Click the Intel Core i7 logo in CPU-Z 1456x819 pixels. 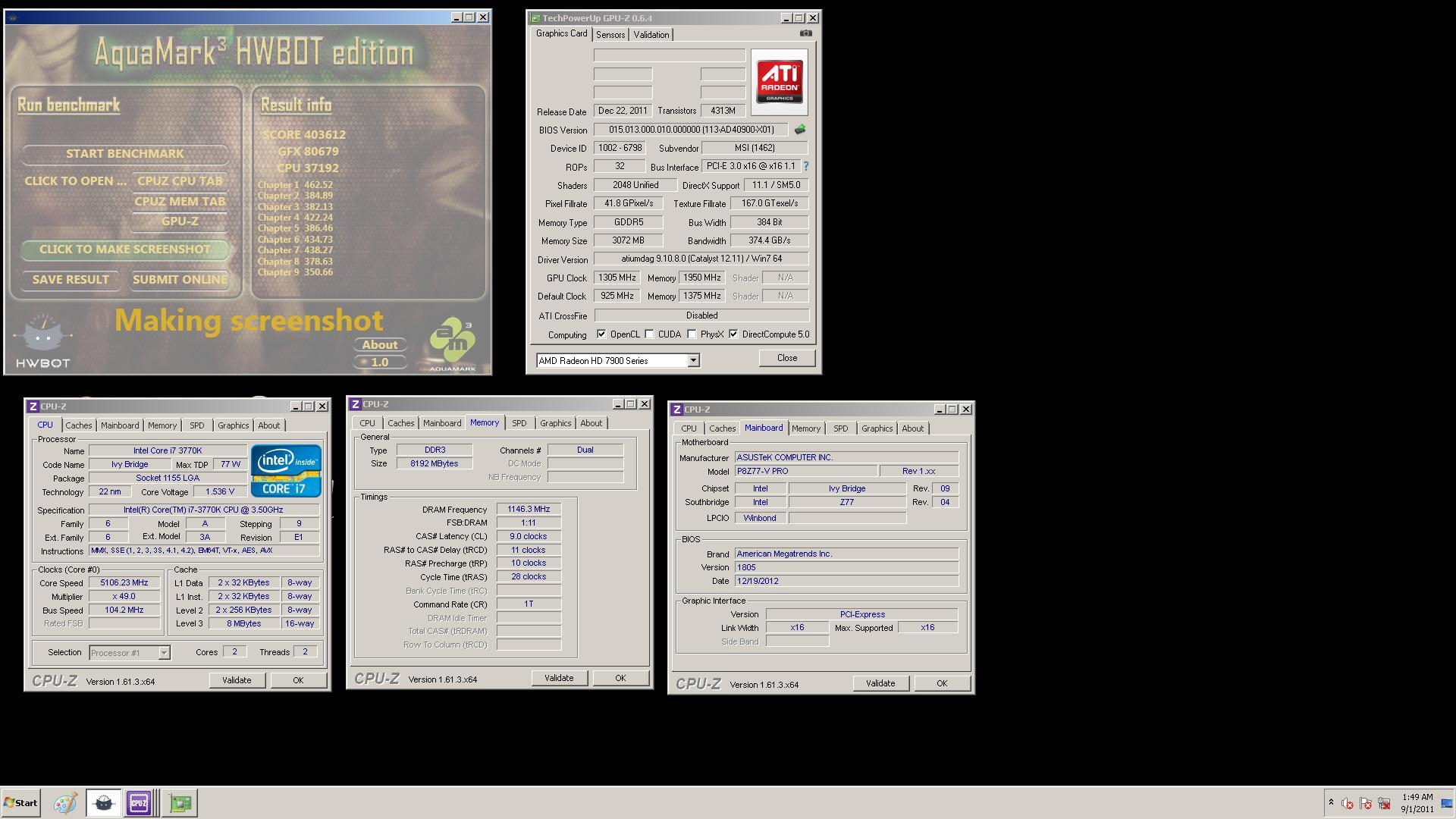coord(287,470)
